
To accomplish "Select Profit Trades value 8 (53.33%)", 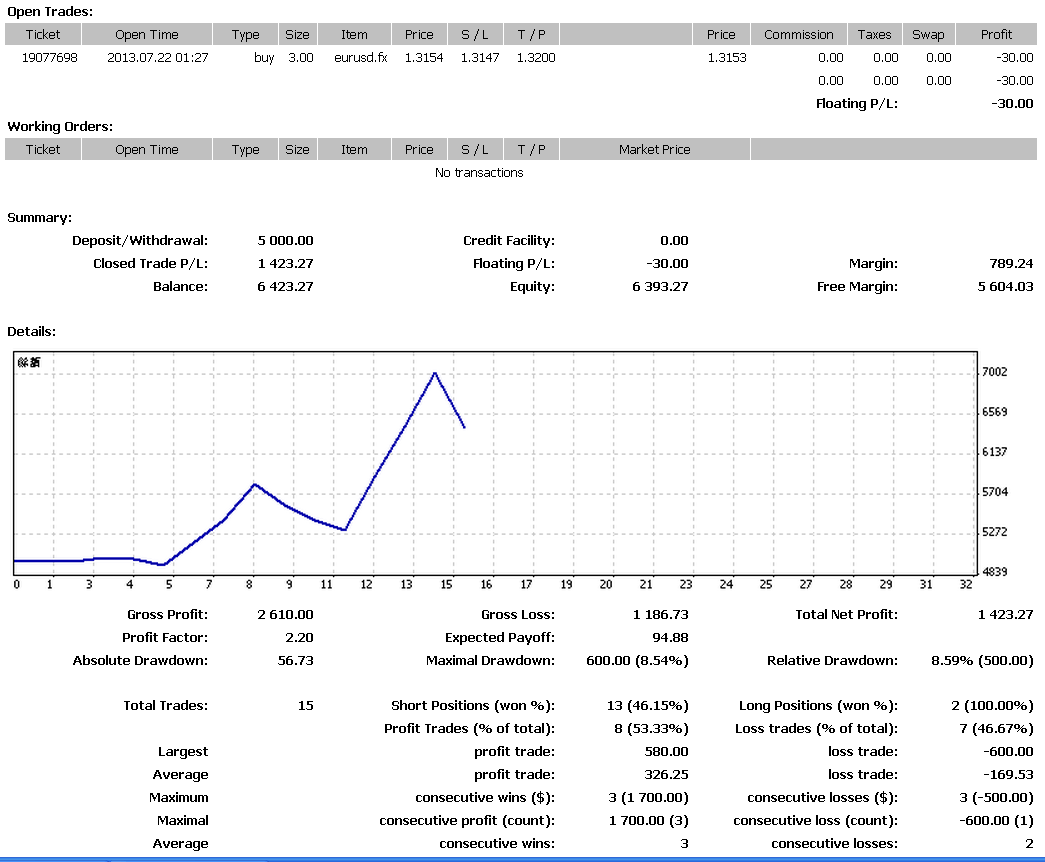I will click(x=651, y=729).
